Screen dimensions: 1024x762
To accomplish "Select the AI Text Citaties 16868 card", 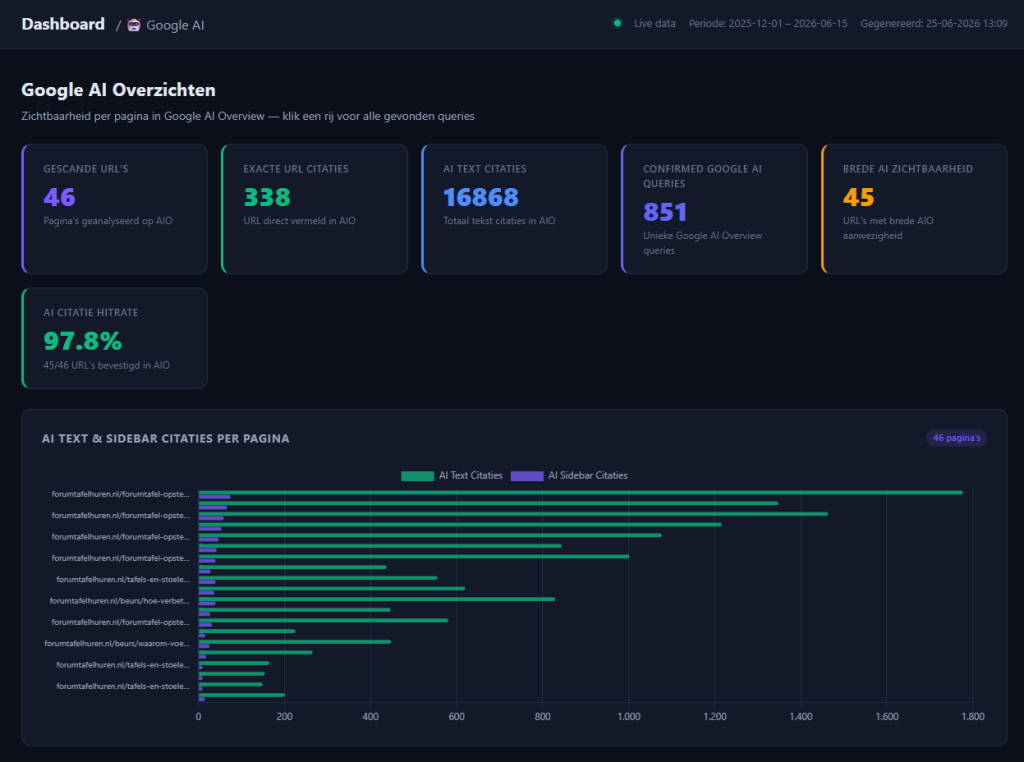I will [x=515, y=209].
